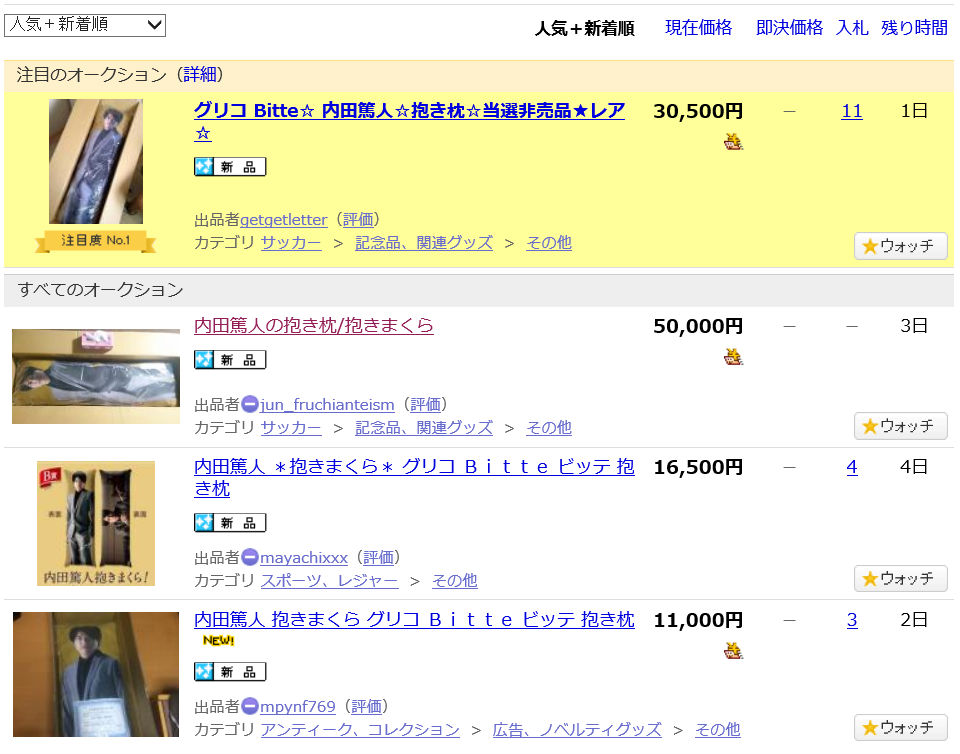Sort by 現在価格 column header
The height and width of the screenshot is (754, 960).
(698, 28)
